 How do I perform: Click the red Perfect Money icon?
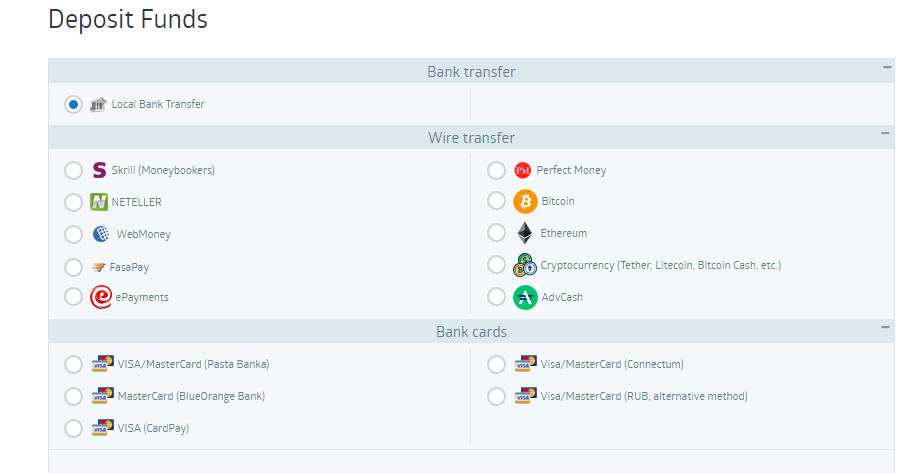pos(523,170)
